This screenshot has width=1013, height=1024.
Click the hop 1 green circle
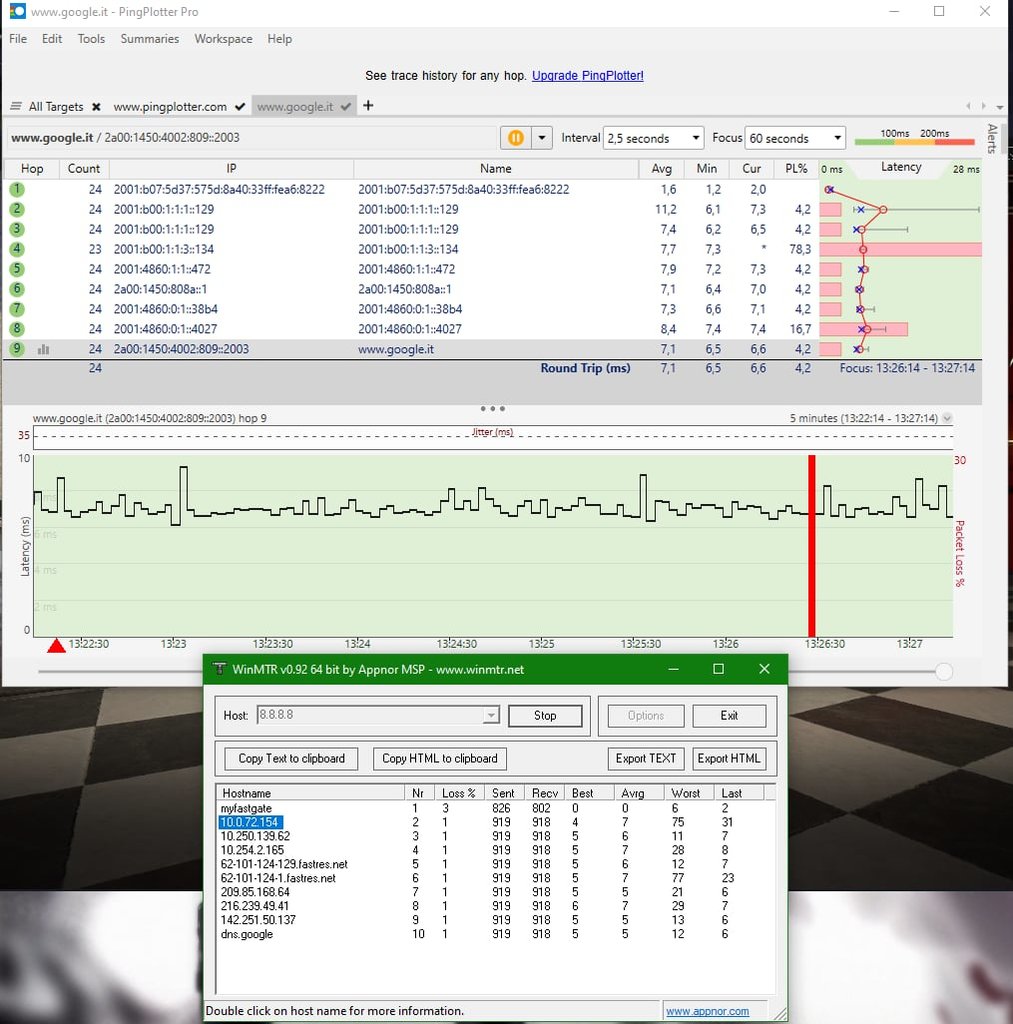[x=17, y=189]
